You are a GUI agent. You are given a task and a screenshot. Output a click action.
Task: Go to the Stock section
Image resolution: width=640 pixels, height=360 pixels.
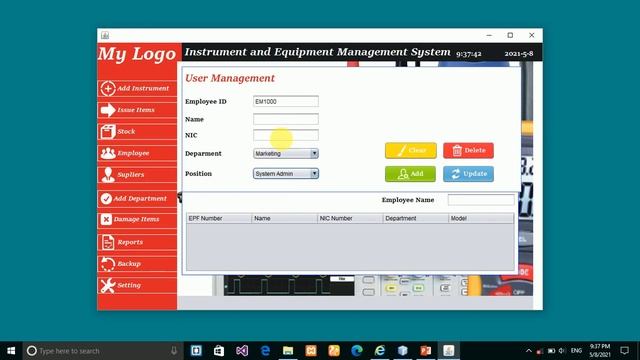(137, 131)
